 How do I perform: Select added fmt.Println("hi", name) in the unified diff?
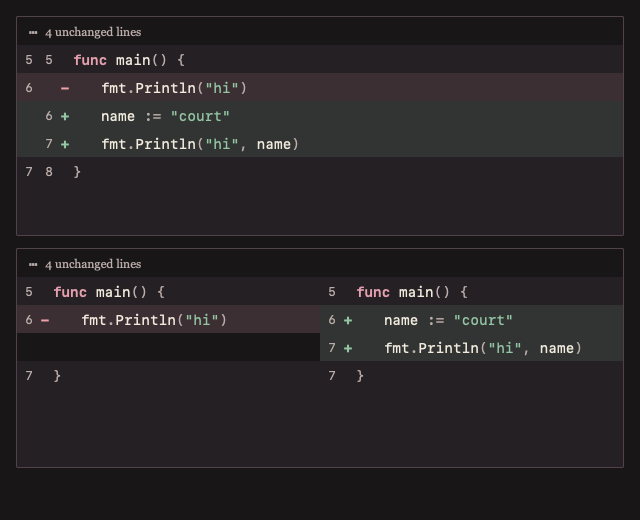(320, 143)
